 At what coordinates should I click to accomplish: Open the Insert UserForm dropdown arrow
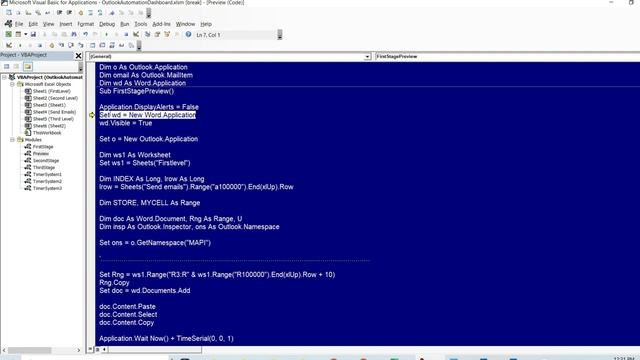25,35
